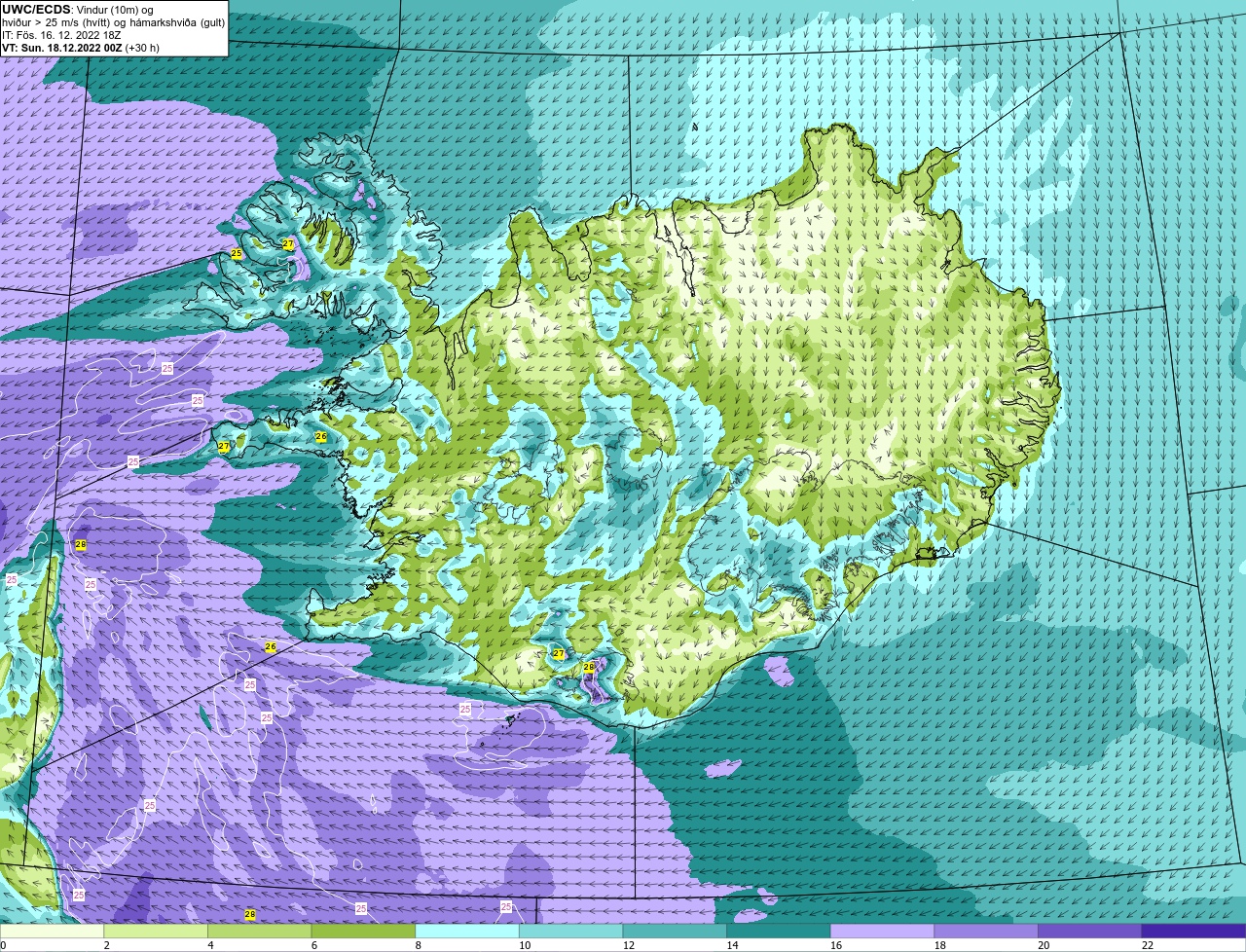This screenshot has height=952, width=1246.
Task: Pick the legend swatch between 20 and 22
Action: pyautogui.click(x=1089, y=931)
